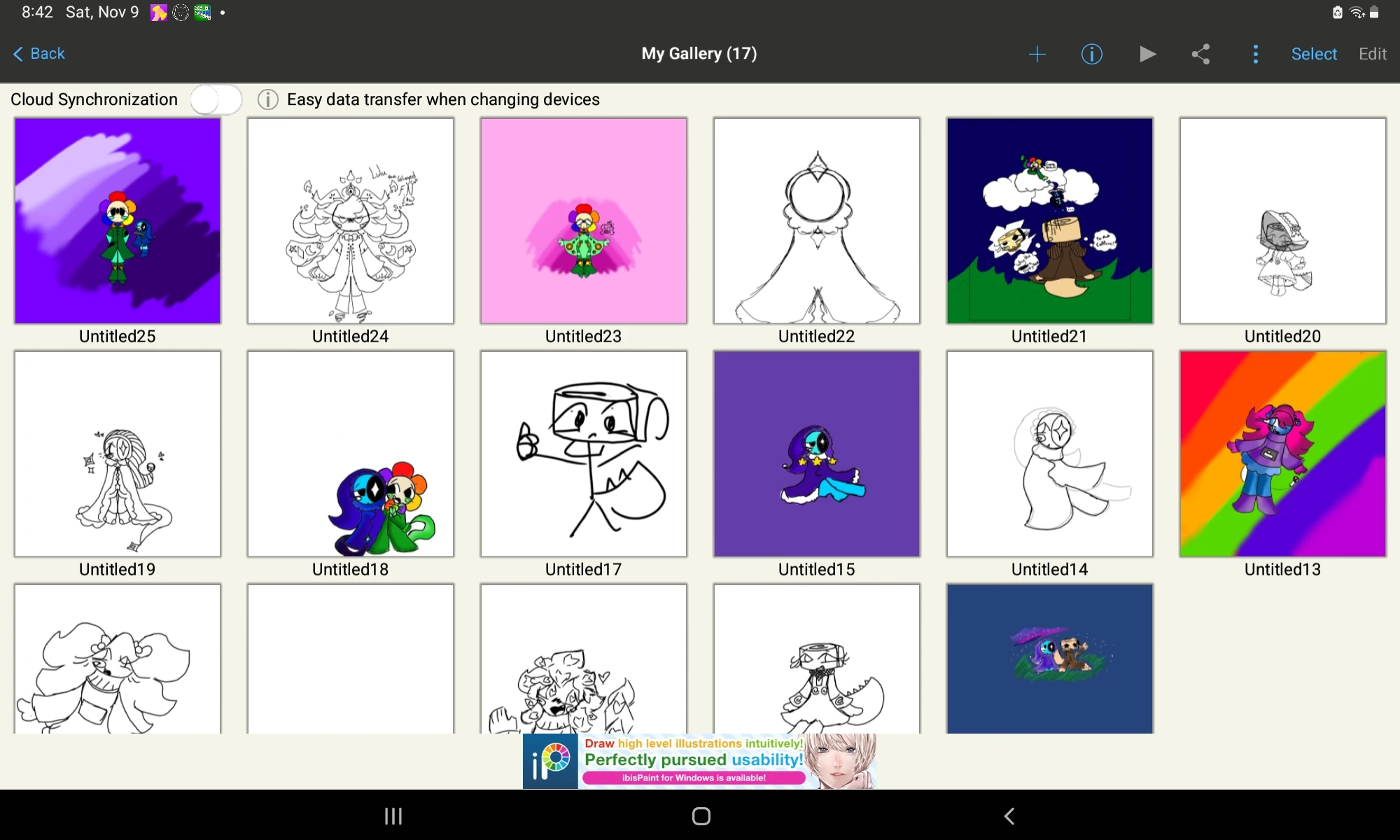Open the Untitled21 night scene artwork
The height and width of the screenshot is (840, 1400).
pyautogui.click(x=1049, y=220)
